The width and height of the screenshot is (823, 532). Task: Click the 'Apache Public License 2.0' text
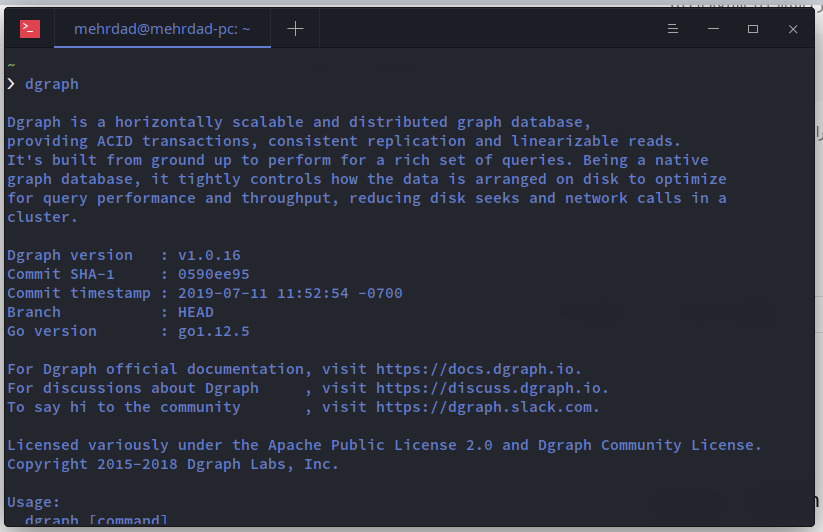click(x=380, y=445)
